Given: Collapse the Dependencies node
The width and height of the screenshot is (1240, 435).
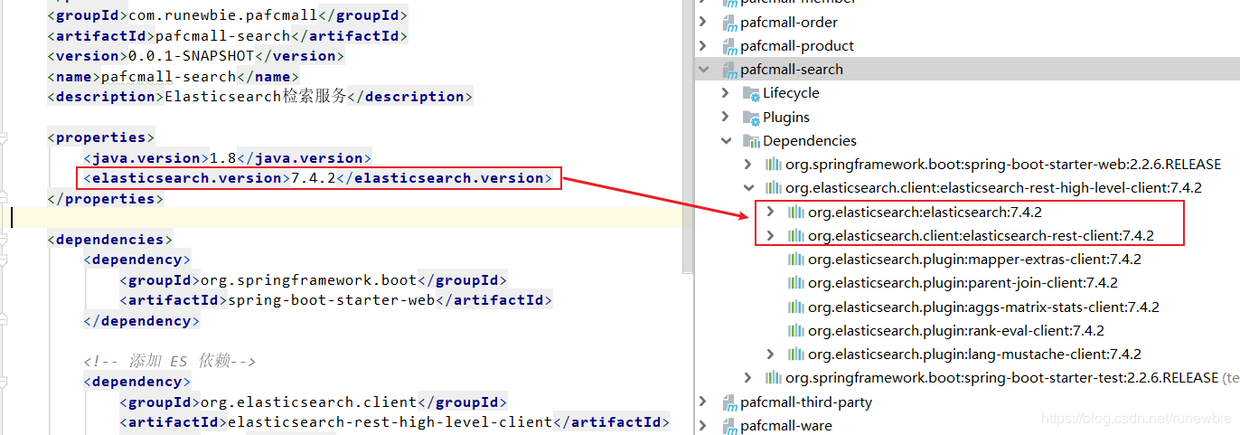Looking at the screenshot, I should point(726,141).
